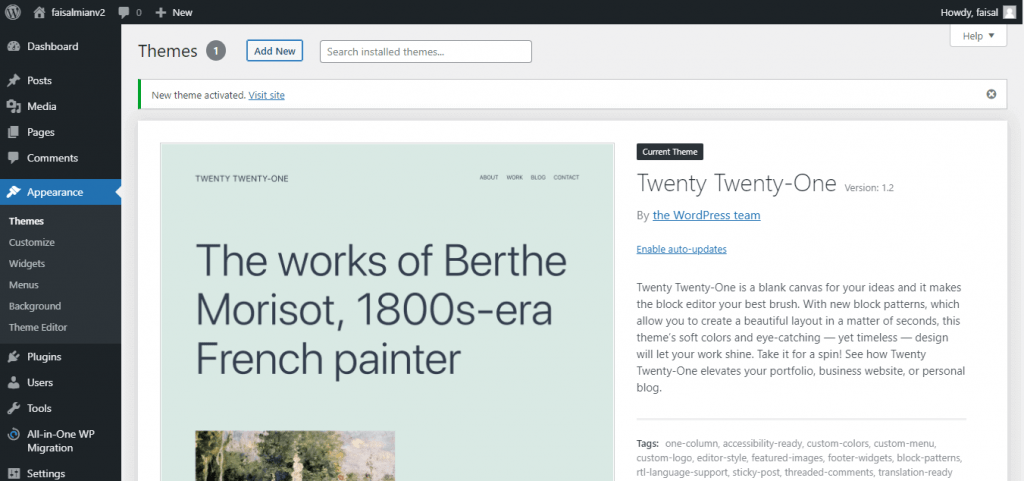Click the Tools wrench icon

click(x=14, y=408)
